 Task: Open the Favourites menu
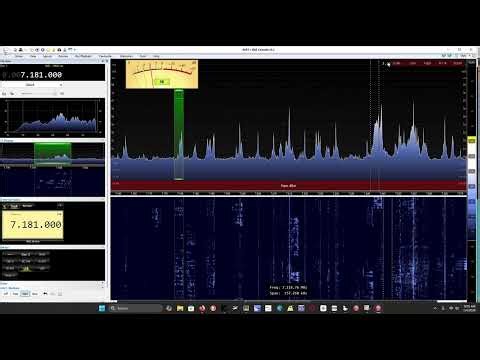pos(105,56)
